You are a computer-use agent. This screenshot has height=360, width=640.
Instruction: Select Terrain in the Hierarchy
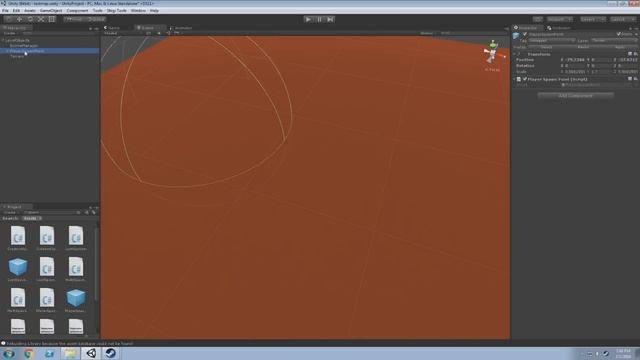click(x=17, y=56)
